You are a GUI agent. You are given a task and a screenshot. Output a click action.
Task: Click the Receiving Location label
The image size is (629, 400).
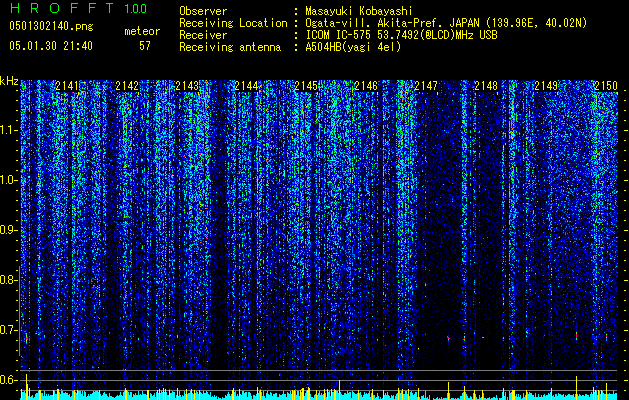[233, 23]
